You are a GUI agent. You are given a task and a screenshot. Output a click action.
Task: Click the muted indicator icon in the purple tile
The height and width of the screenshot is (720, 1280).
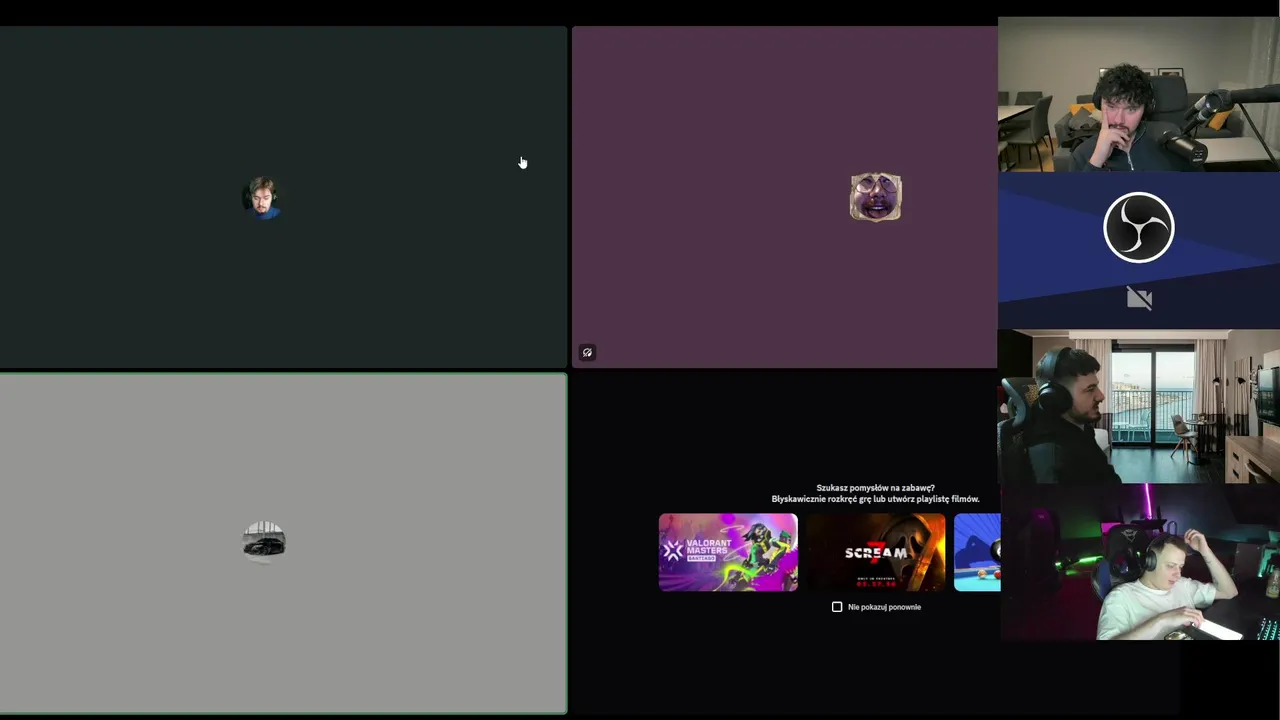click(x=587, y=352)
